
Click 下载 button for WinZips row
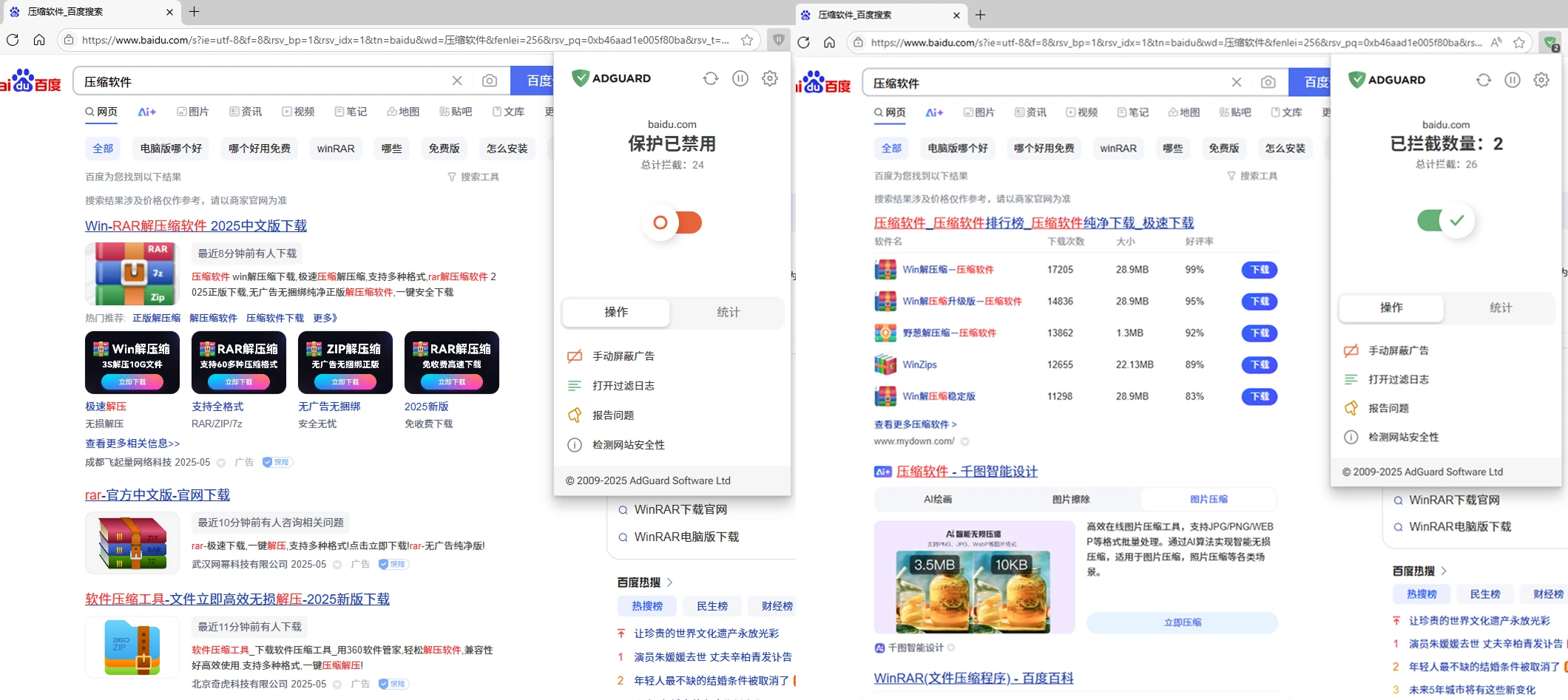click(1260, 365)
